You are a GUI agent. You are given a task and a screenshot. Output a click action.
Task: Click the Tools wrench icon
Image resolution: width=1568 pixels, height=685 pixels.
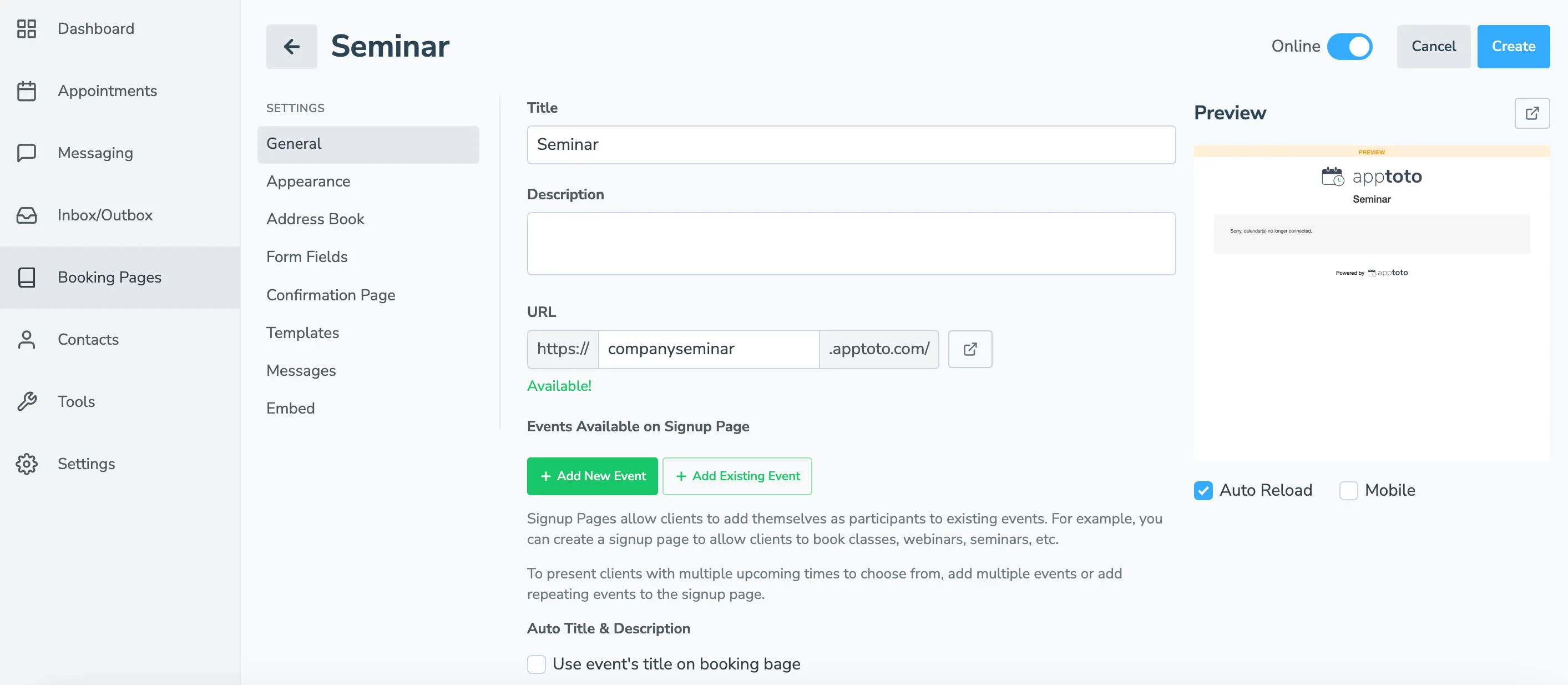pyautogui.click(x=27, y=401)
